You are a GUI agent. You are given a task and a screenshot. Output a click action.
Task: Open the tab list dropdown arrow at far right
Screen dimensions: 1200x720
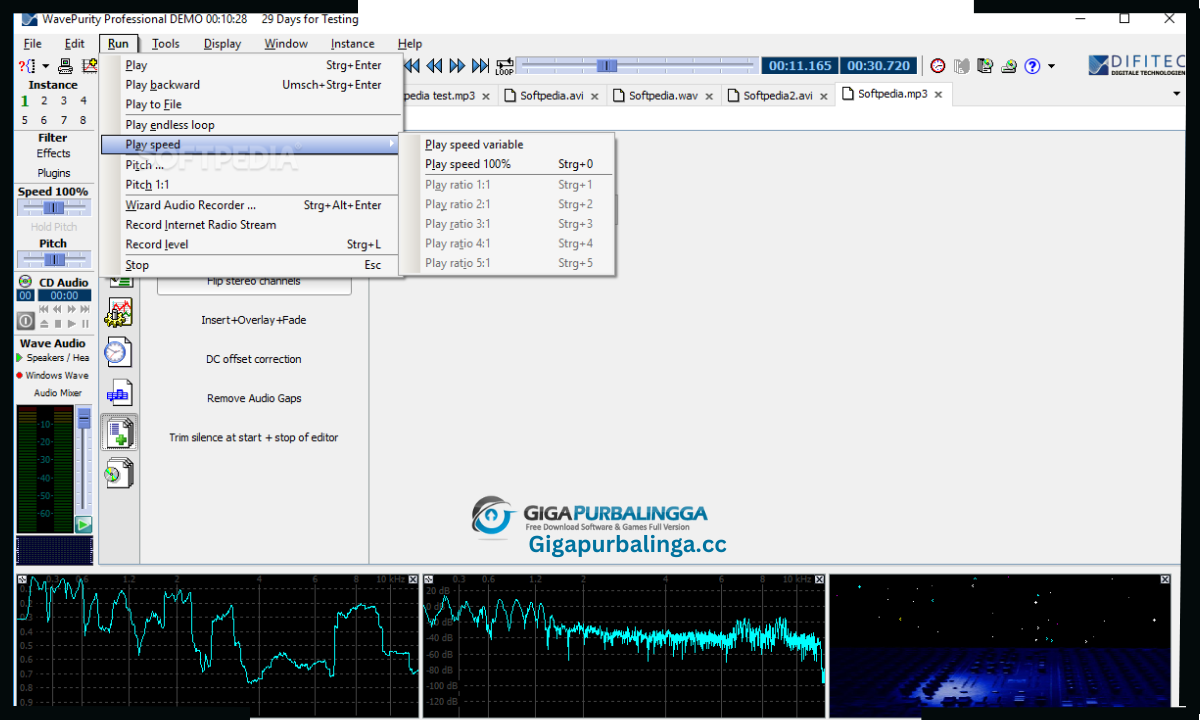[x=1176, y=94]
